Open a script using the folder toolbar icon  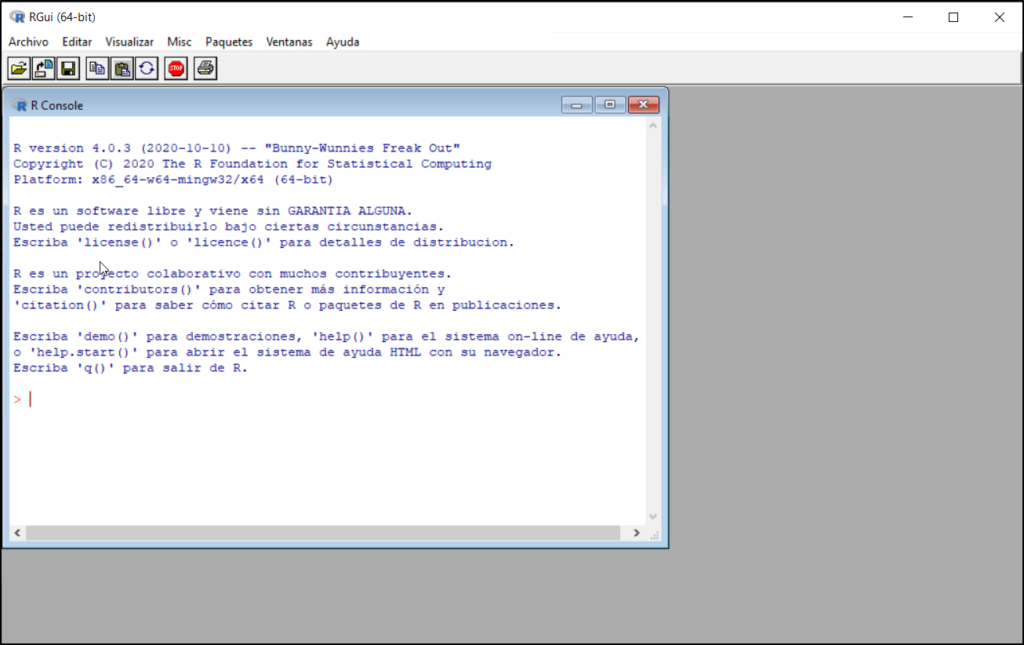point(19,67)
